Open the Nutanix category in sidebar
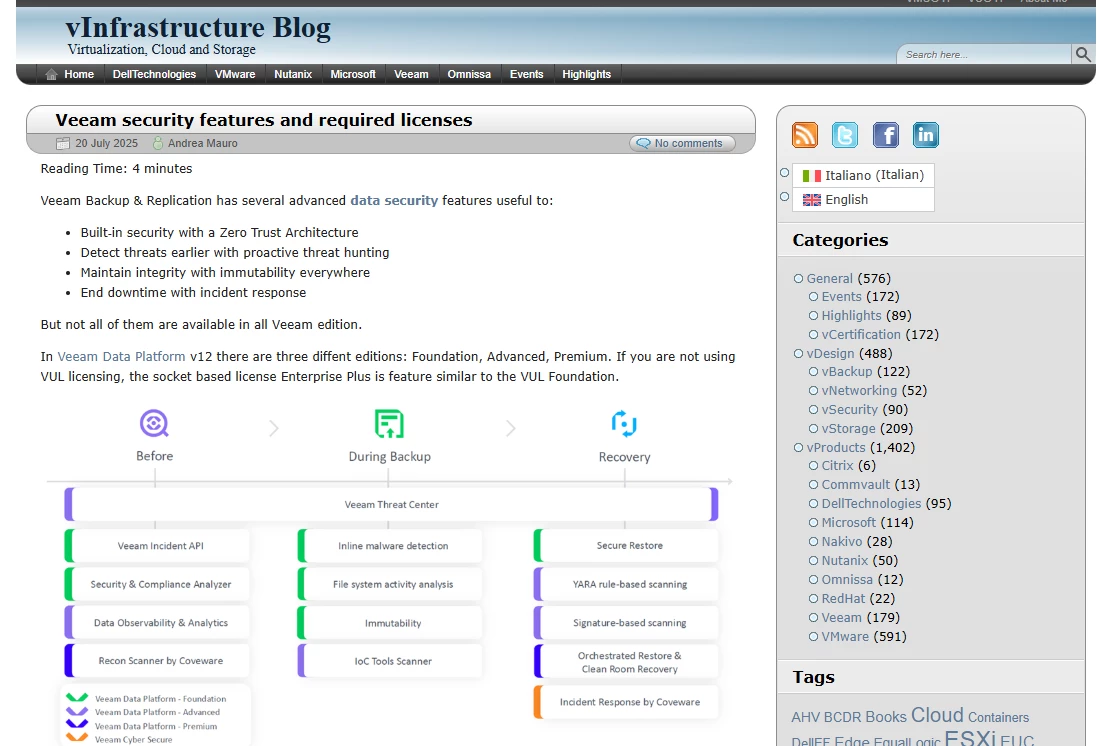This screenshot has width=1118, height=746. (845, 561)
